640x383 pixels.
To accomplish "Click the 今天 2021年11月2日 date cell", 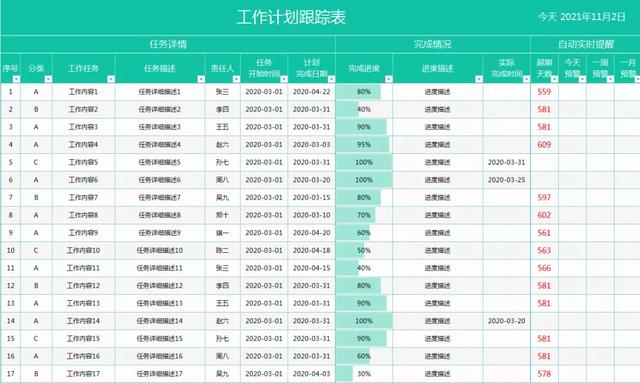I will tap(581, 17).
